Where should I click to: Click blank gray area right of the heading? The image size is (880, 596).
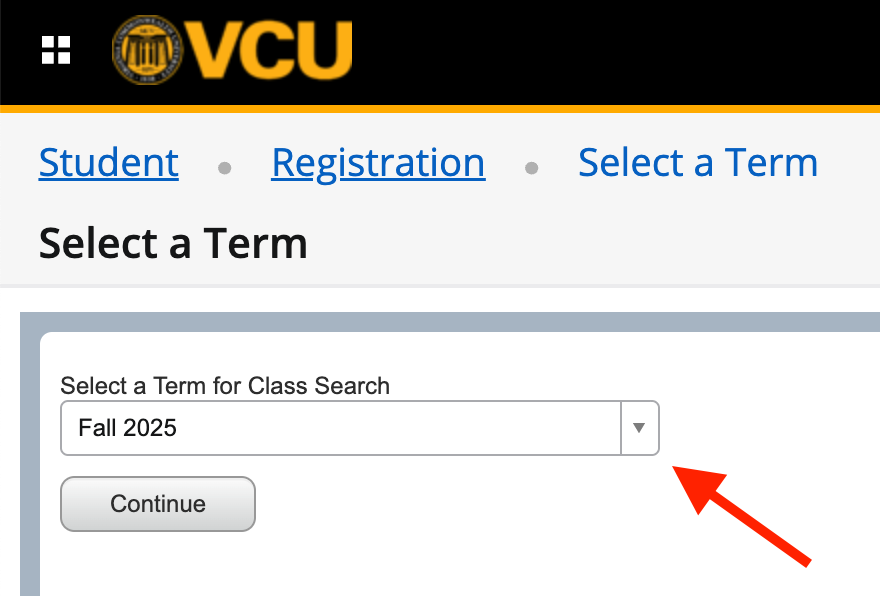point(600,243)
